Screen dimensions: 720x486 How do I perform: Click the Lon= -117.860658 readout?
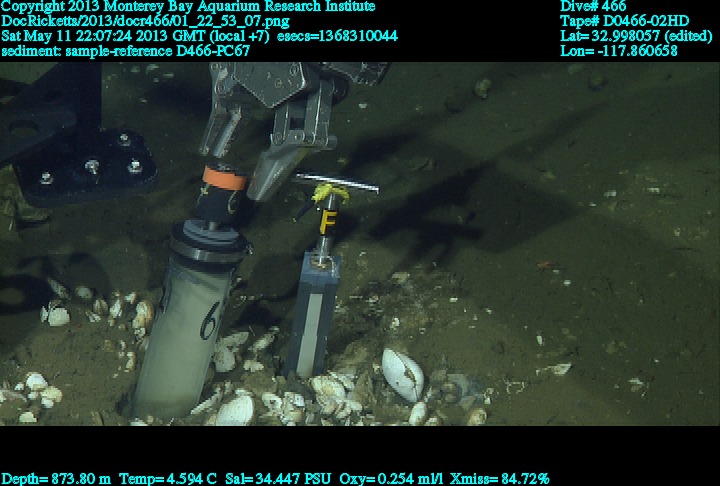click(x=620, y=50)
